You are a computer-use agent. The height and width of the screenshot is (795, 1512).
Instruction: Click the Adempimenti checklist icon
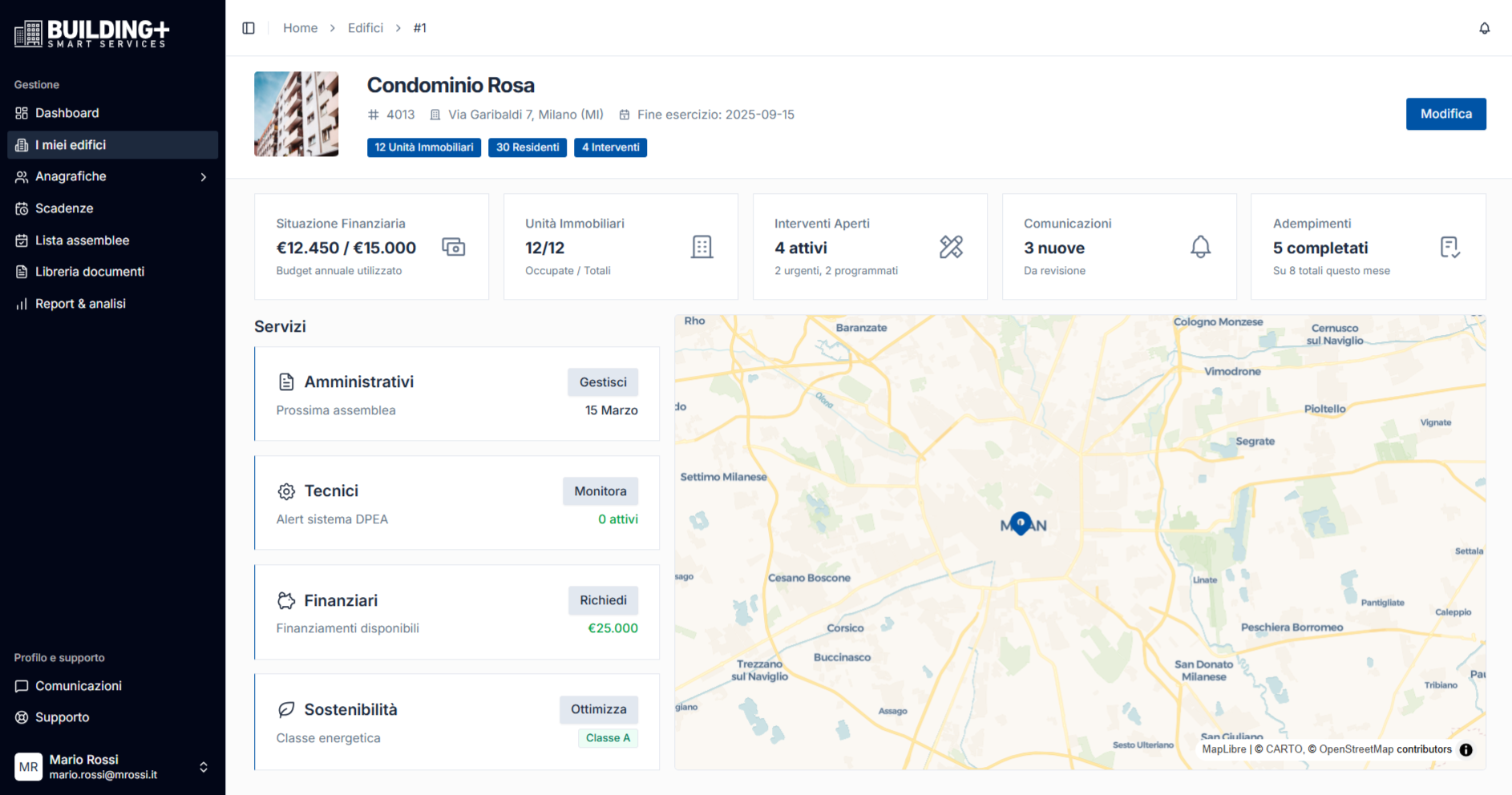[x=1449, y=247]
